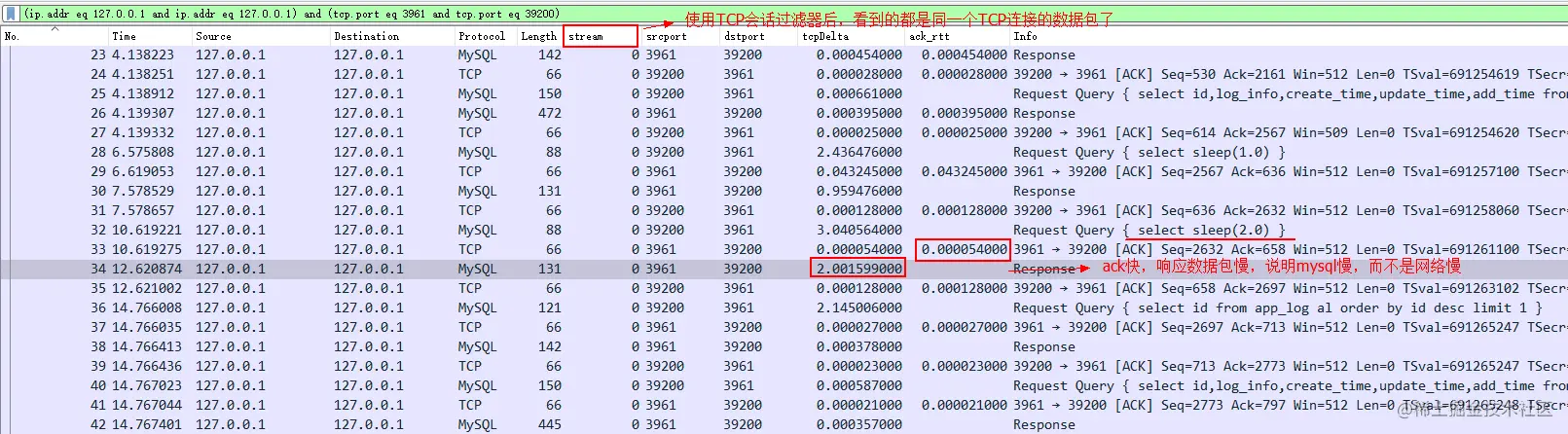Sort packets by the No. column header
Viewport: 1568px width, 434px height.
[54, 36]
